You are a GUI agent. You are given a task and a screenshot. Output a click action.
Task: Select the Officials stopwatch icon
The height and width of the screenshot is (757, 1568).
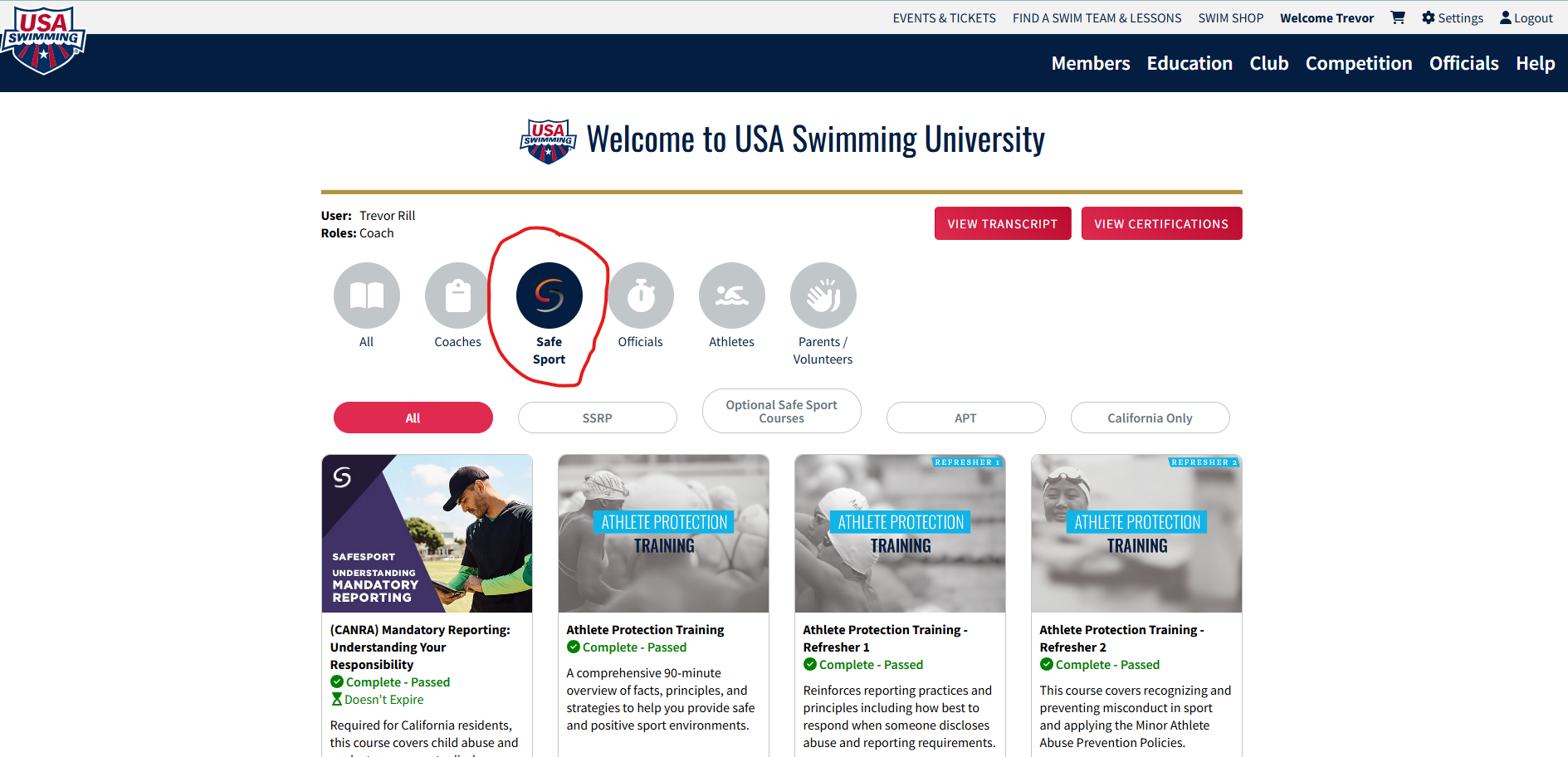click(640, 295)
